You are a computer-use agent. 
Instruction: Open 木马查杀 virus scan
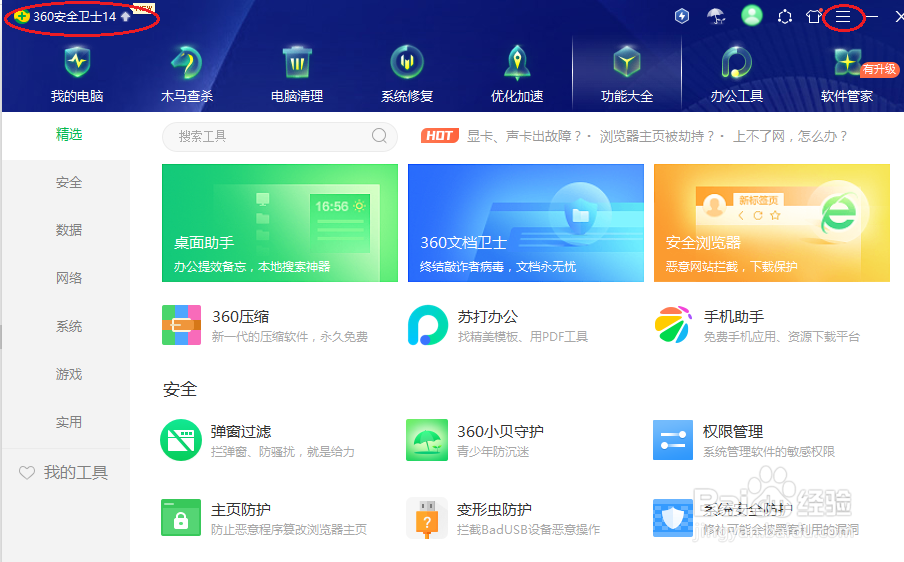(x=186, y=75)
